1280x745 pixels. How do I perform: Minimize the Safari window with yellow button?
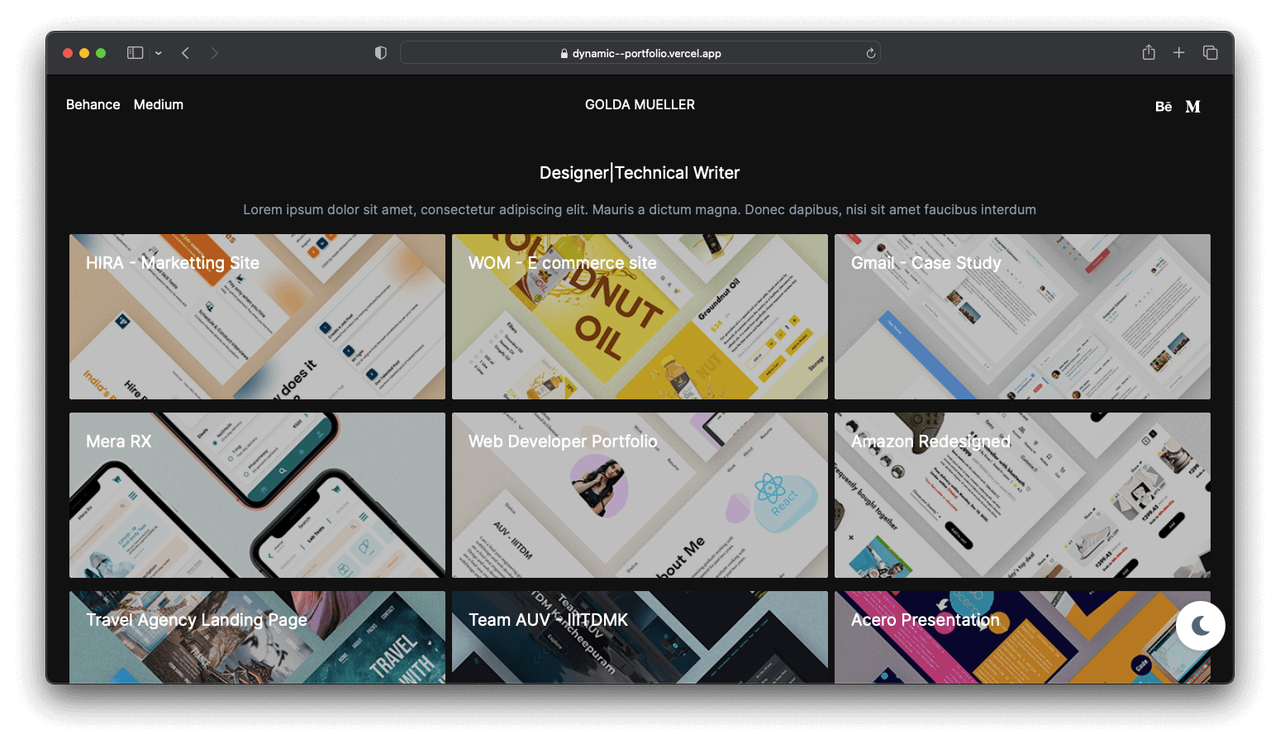coord(84,53)
